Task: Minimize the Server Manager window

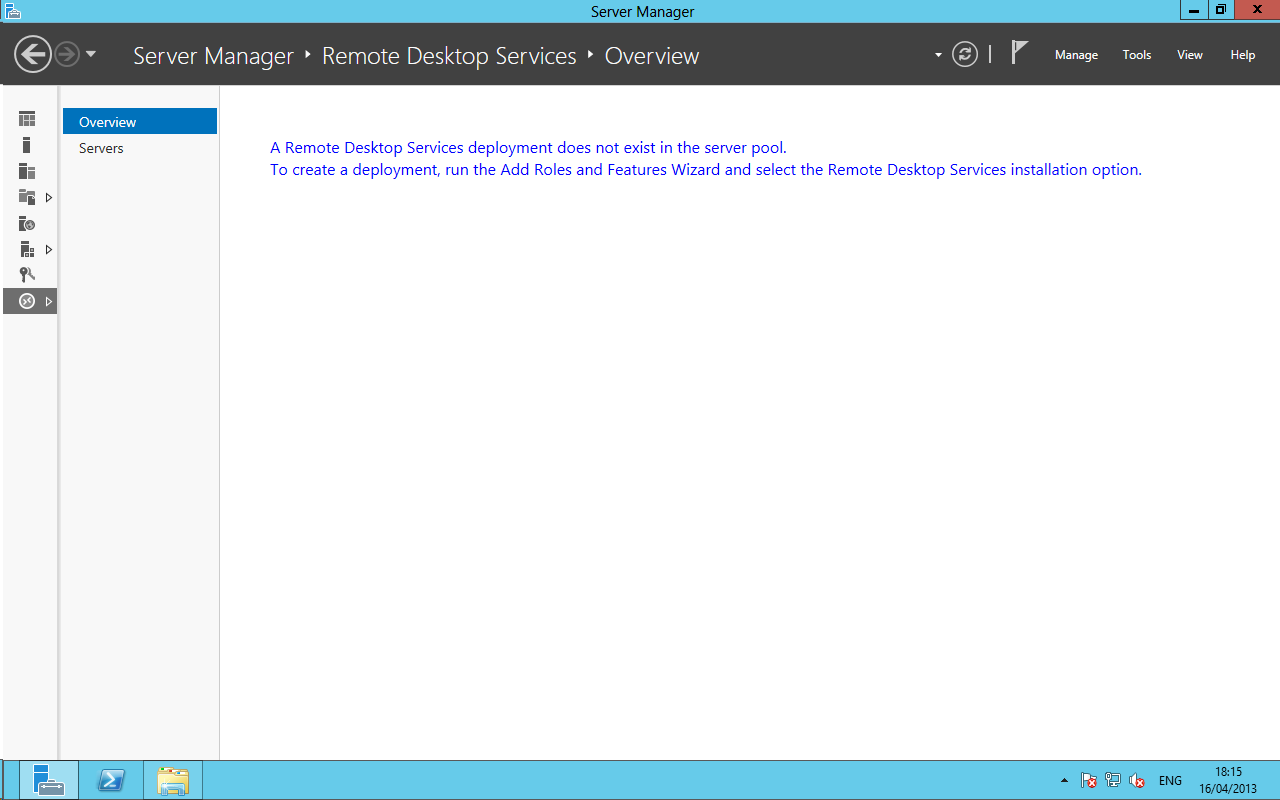Action: tap(1194, 10)
